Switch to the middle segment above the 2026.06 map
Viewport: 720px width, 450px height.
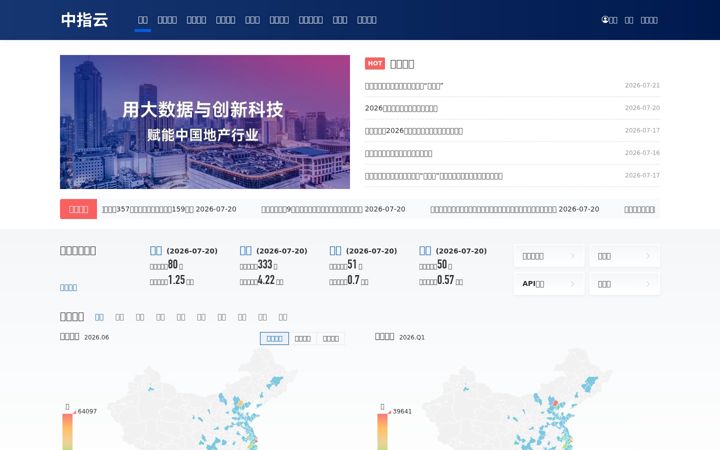[x=303, y=338]
